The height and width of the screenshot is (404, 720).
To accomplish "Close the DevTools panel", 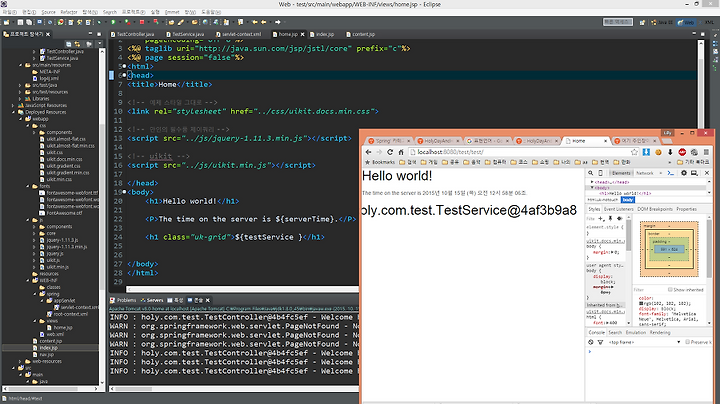I will [x=707, y=173].
